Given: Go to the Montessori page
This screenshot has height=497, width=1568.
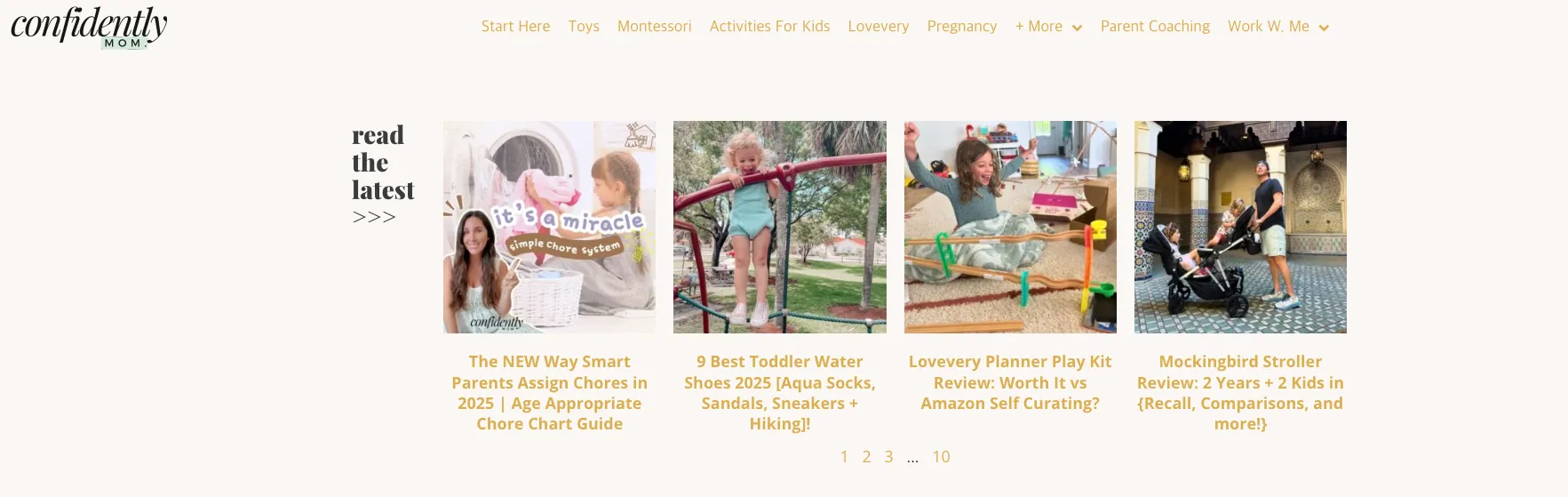Looking at the screenshot, I should point(654,27).
